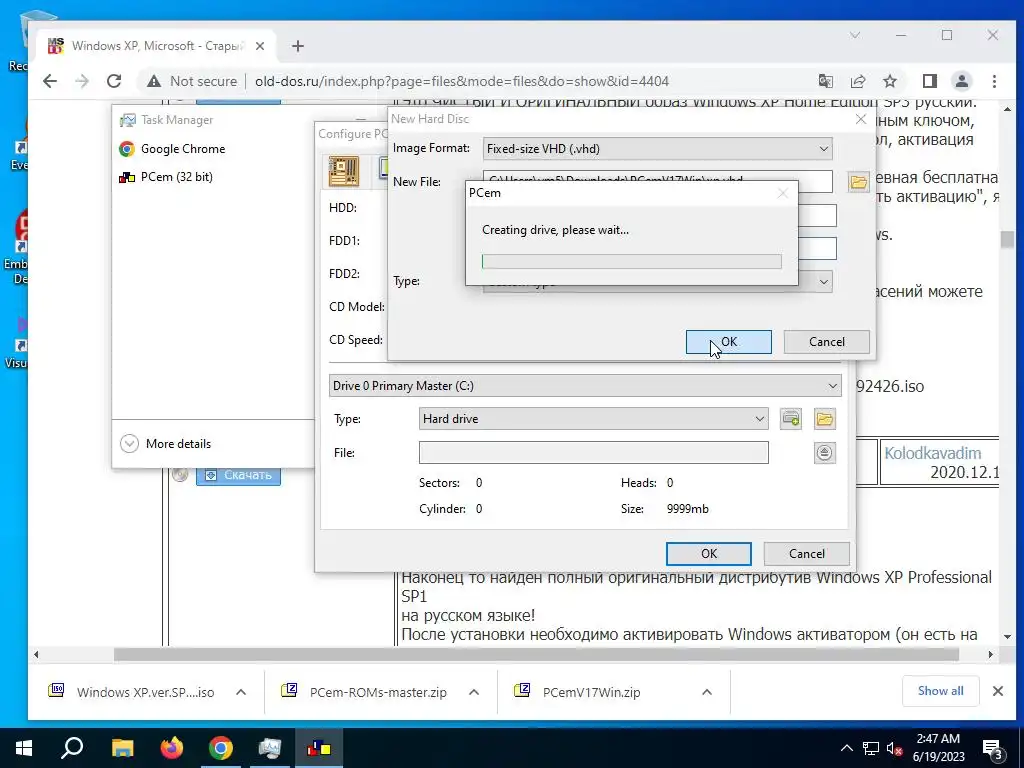Select Windows XP, Microsoft browser tab
This screenshot has width=1024, height=768.
pyautogui.click(x=157, y=46)
